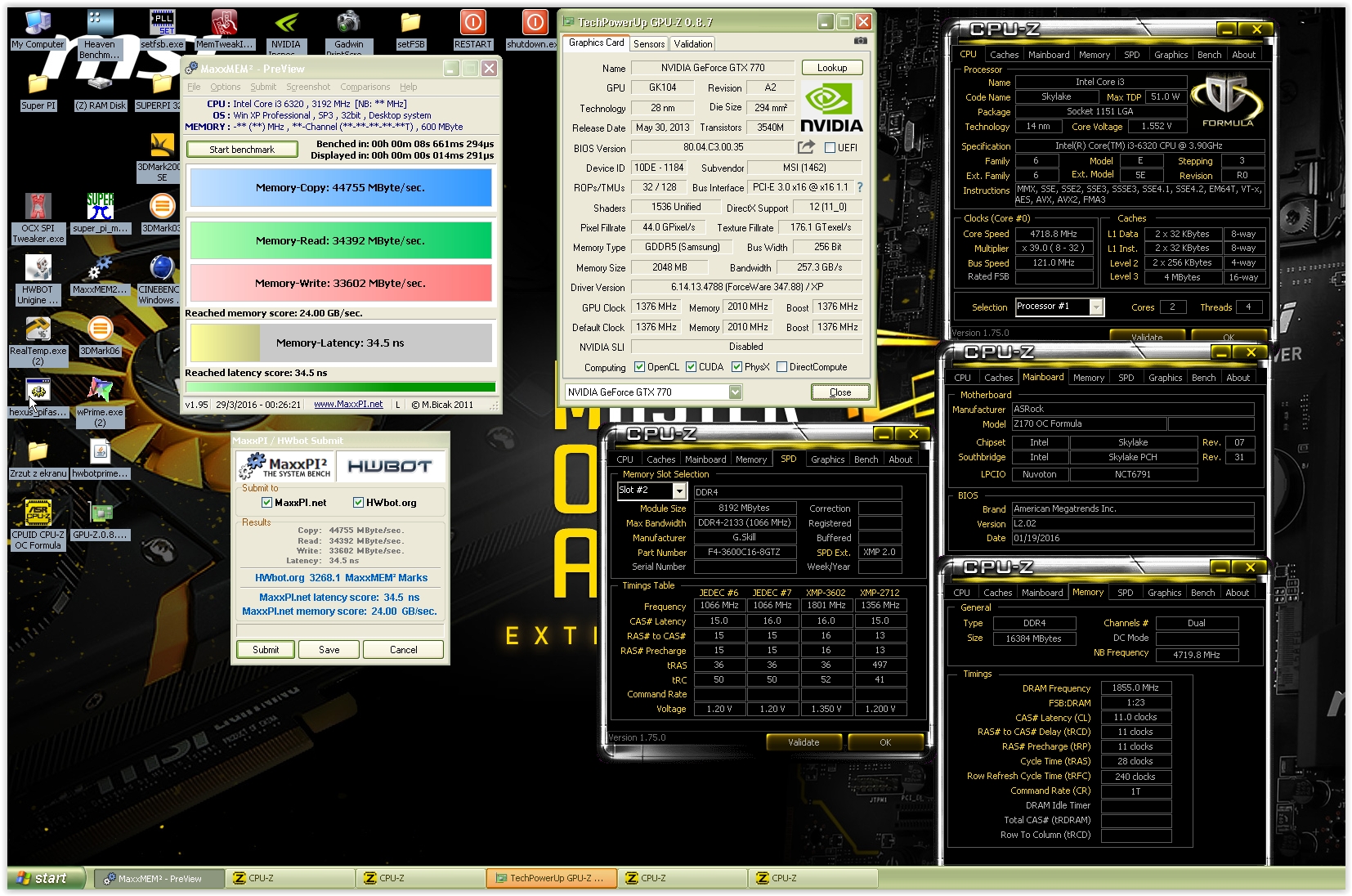Toggle HWbot.org submit checkbox
Screen dimensions: 1352x896
(x=358, y=503)
